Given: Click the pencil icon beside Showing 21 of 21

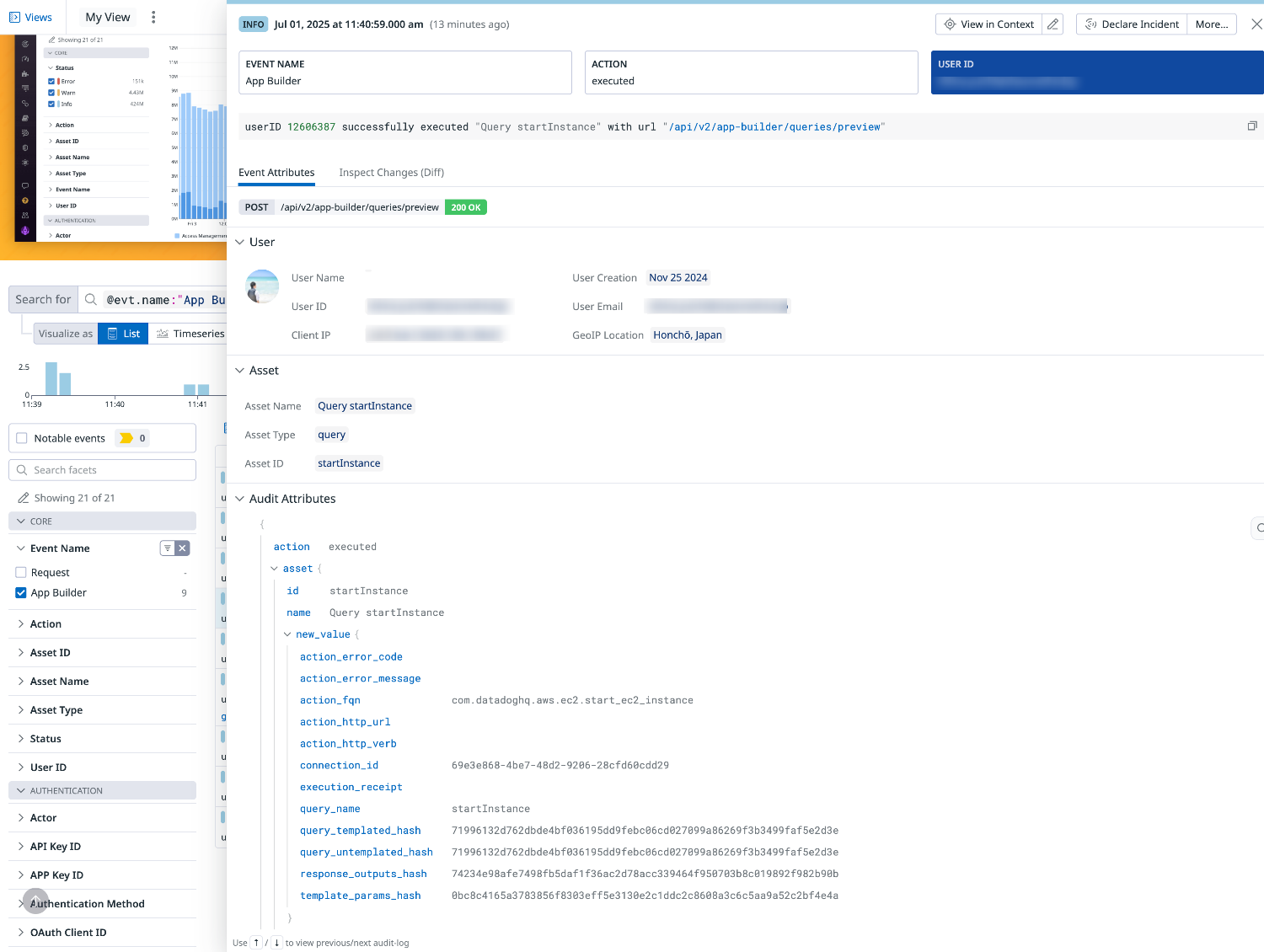Looking at the screenshot, I should pos(23,498).
